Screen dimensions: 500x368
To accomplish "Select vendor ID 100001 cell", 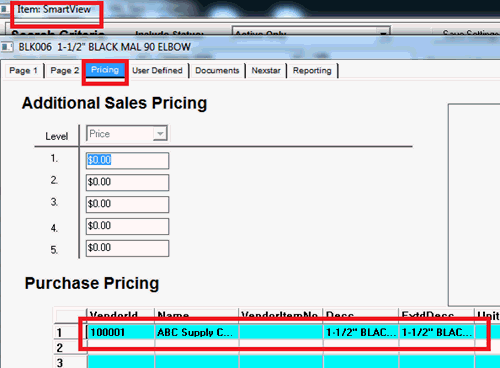I will click(121, 332).
